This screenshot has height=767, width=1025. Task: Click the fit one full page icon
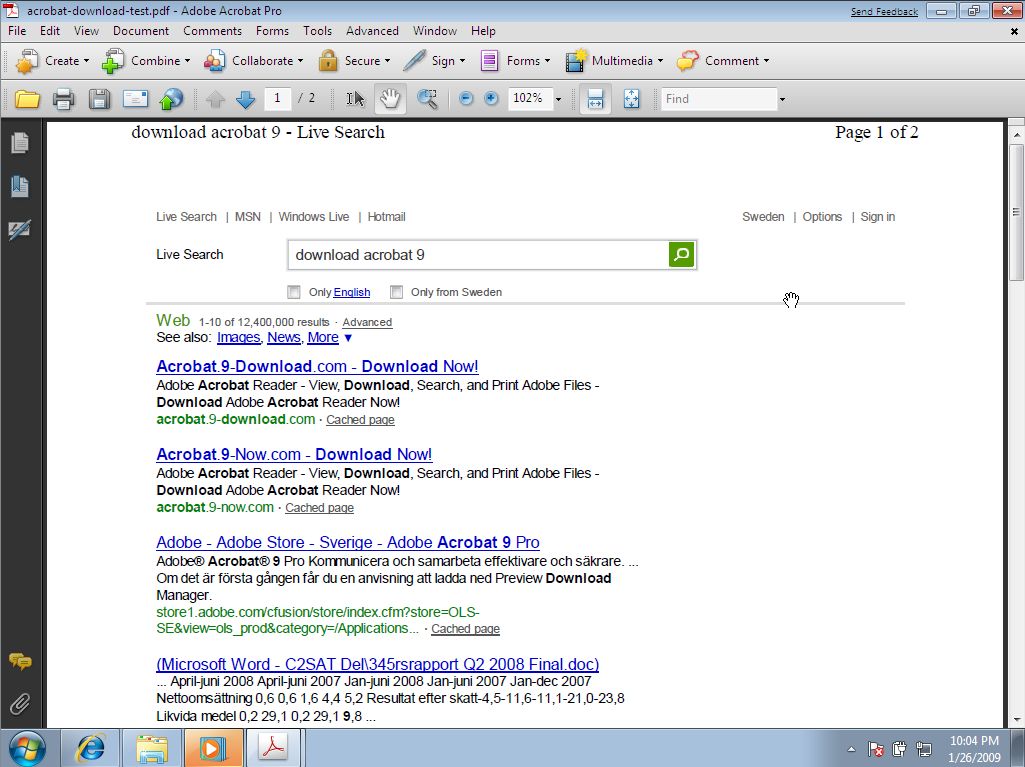pos(631,99)
